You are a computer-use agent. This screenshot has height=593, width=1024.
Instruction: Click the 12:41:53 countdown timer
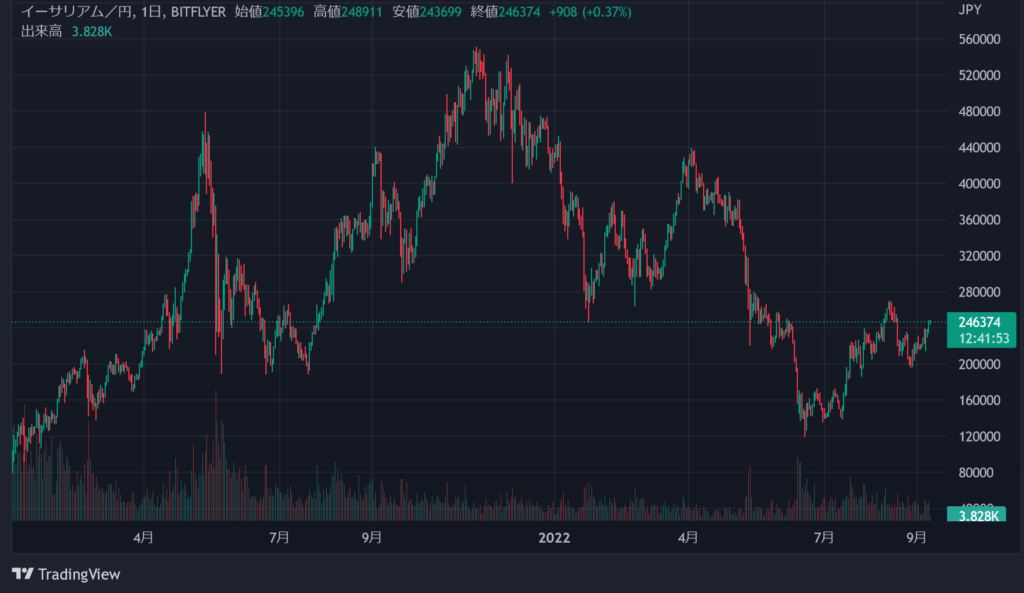coord(984,338)
